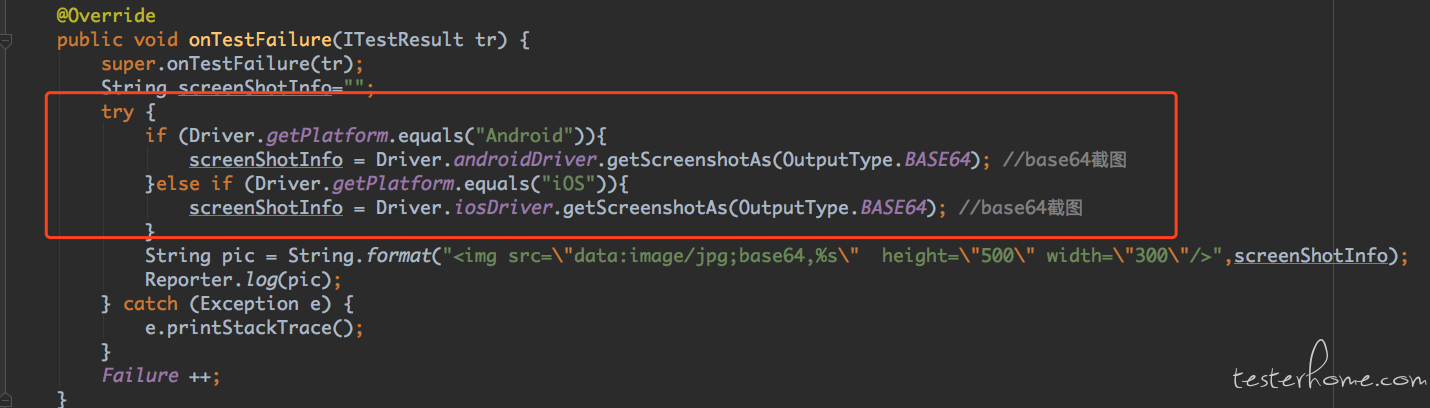Click the 'Failure' counter variable

click(x=139, y=375)
